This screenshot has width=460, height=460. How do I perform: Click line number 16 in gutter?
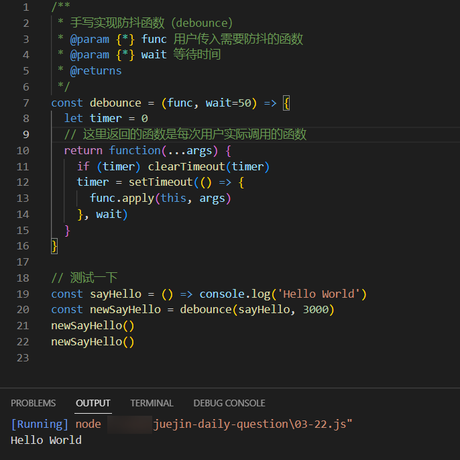(x=23, y=246)
